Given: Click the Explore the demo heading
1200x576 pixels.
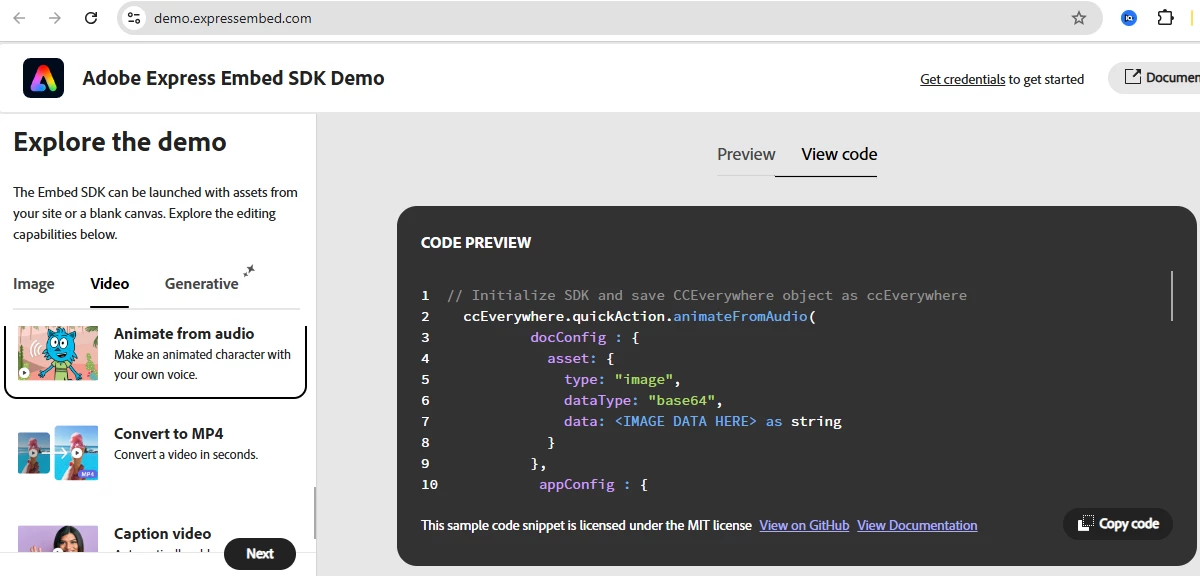Looking at the screenshot, I should (120, 142).
